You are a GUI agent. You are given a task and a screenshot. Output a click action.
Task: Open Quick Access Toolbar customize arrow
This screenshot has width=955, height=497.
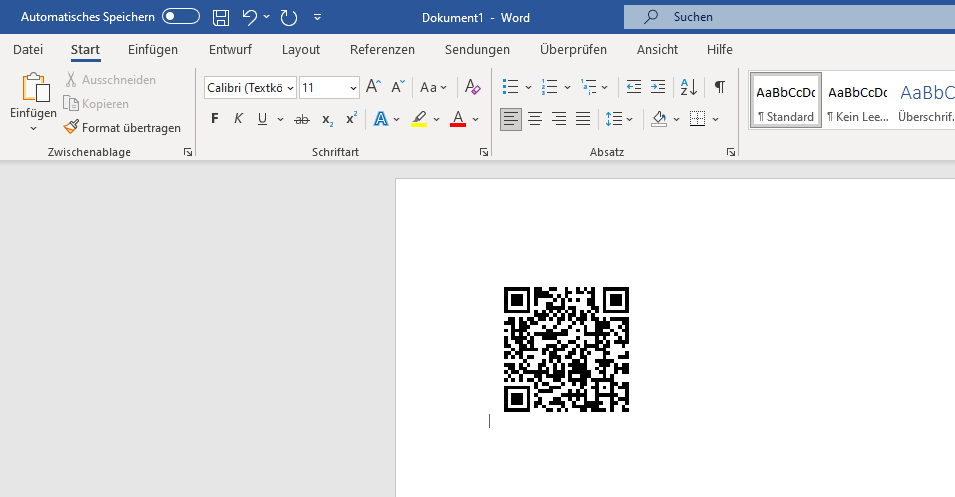tap(317, 18)
